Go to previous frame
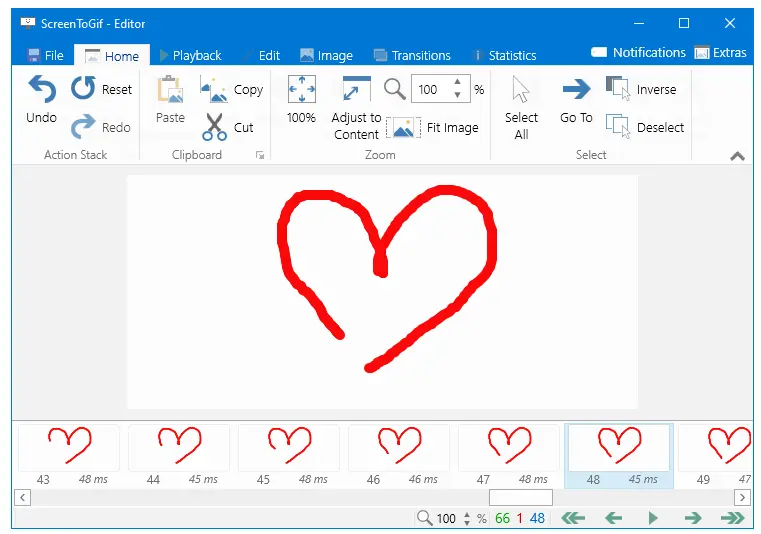 click(614, 518)
